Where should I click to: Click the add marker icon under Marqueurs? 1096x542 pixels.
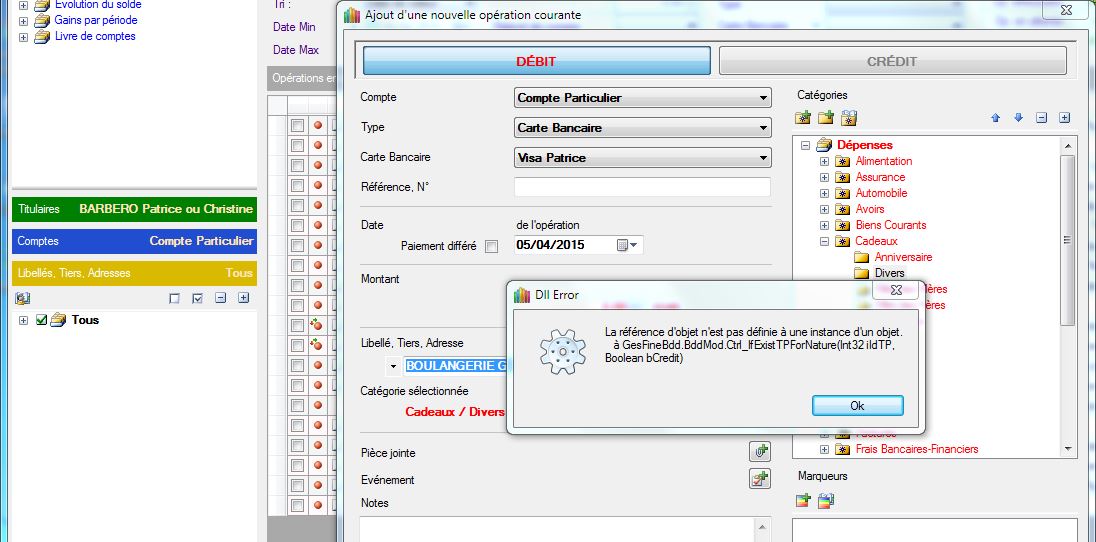coord(803,500)
